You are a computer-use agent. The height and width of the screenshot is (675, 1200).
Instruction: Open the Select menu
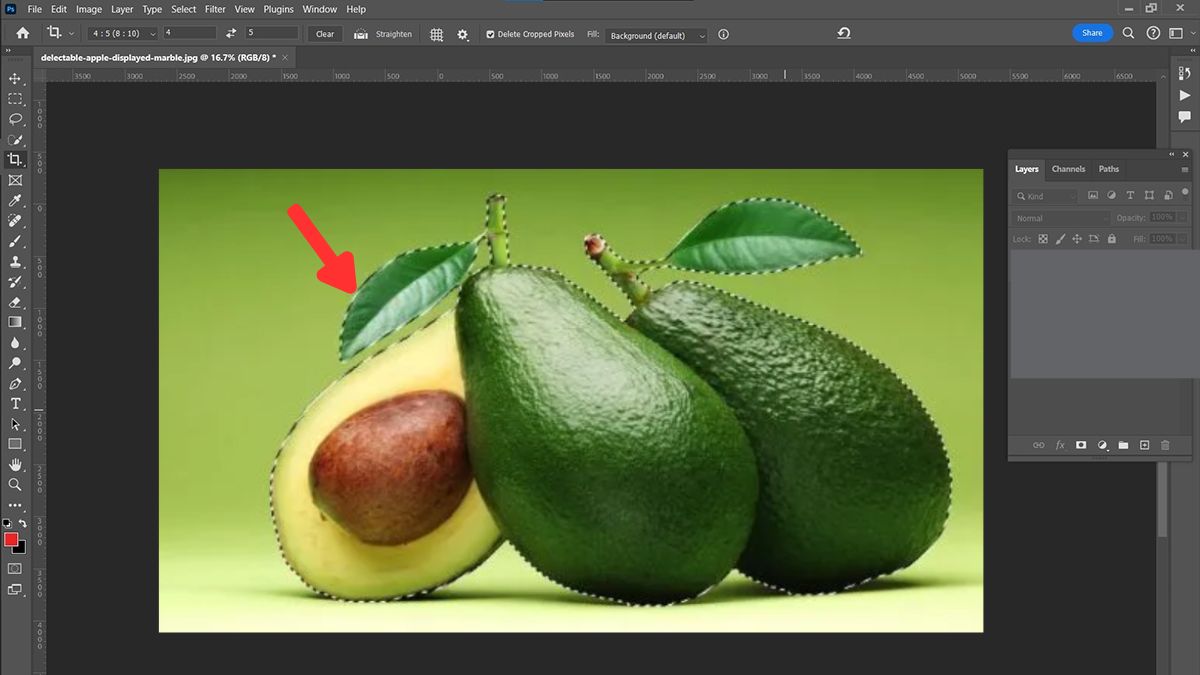183,9
